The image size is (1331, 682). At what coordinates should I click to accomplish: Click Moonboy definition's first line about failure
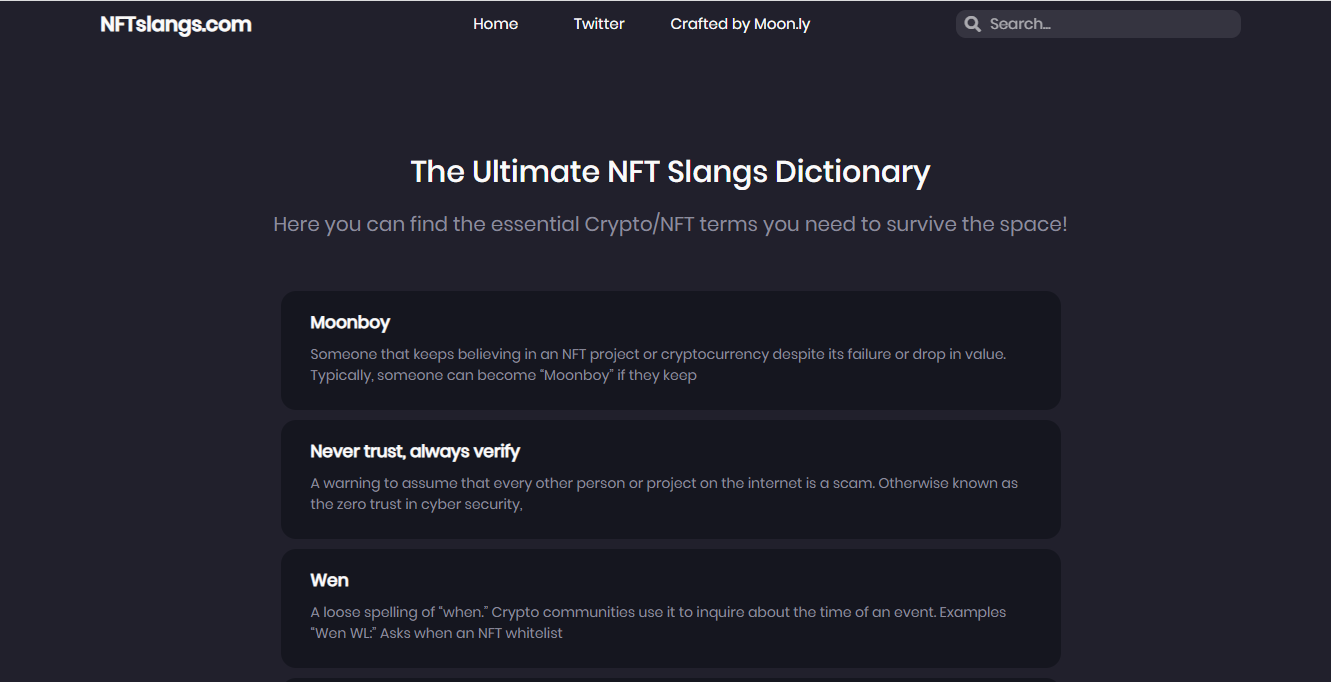(x=658, y=354)
